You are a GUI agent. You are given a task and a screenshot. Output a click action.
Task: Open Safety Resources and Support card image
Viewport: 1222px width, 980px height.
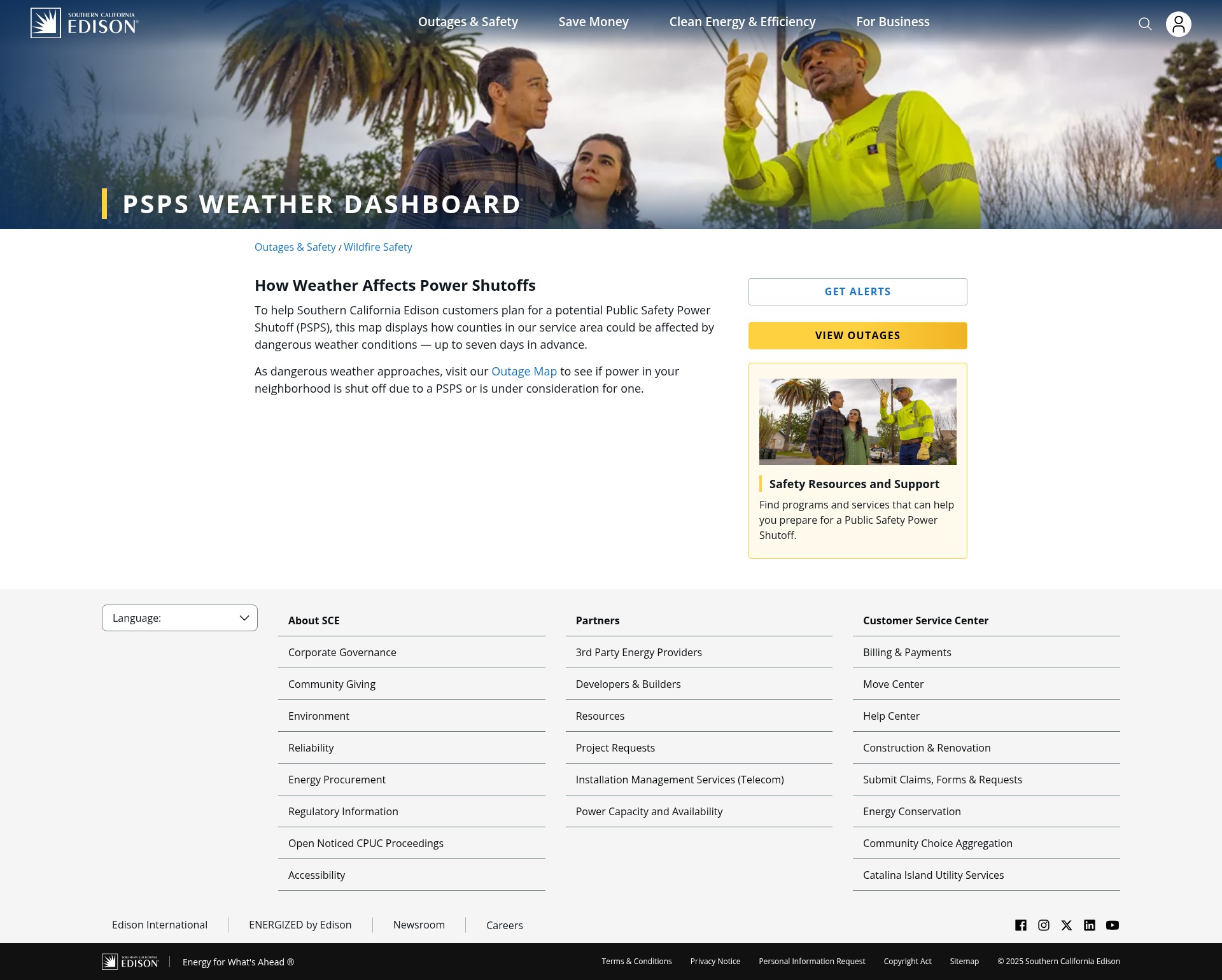coord(857,422)
